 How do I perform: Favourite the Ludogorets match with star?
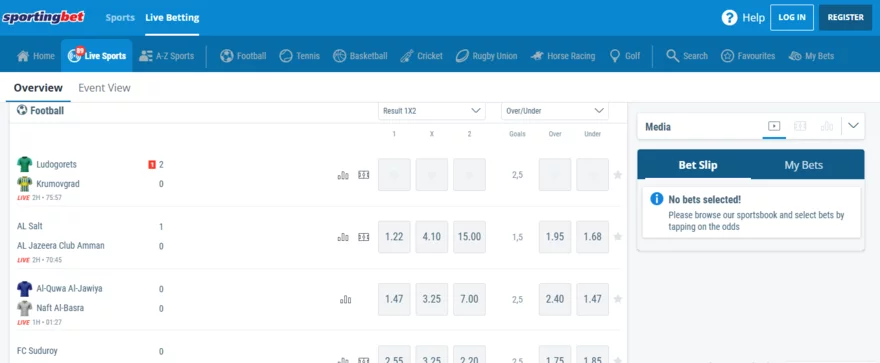(618, 175)
